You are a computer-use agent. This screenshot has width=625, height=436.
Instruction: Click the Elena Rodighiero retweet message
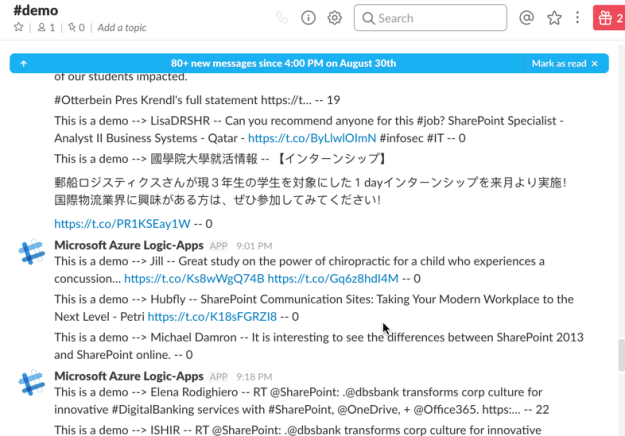point(302,401)
